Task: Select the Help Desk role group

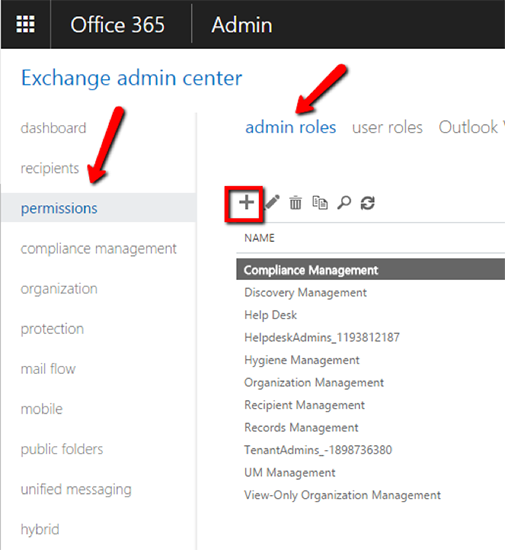Action: pos(270,315)
